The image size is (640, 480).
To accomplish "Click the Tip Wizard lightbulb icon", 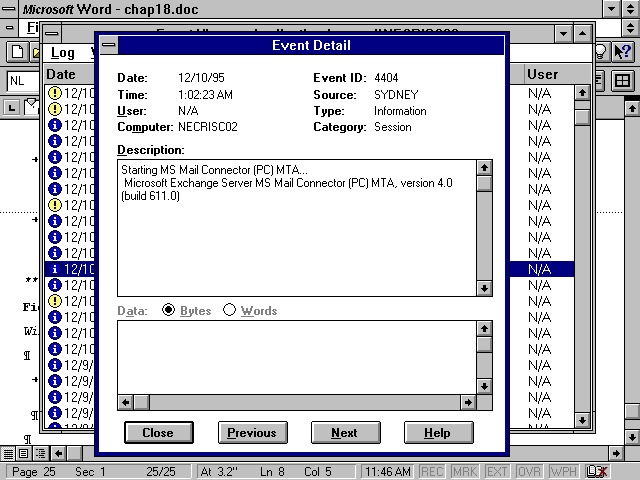I will coord(600,52).
